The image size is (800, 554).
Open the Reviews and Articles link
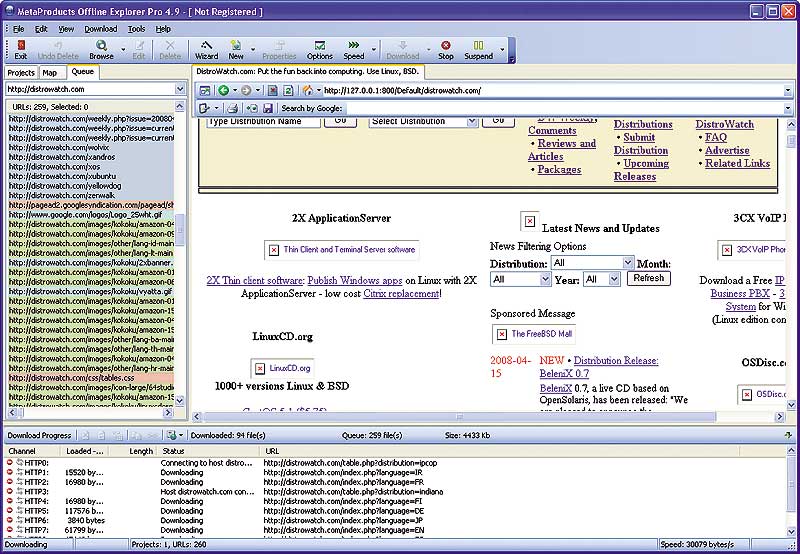(x=562, y=150)
